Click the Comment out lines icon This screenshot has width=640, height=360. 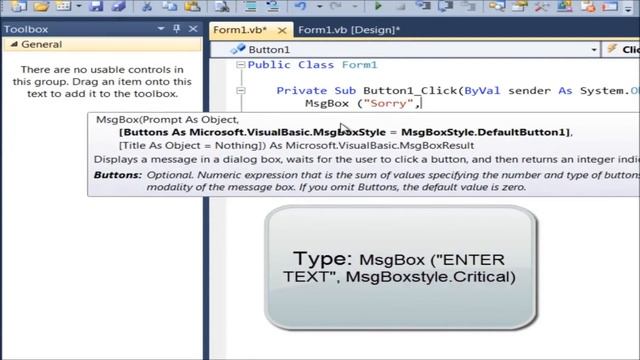click(x=250, y=6)
